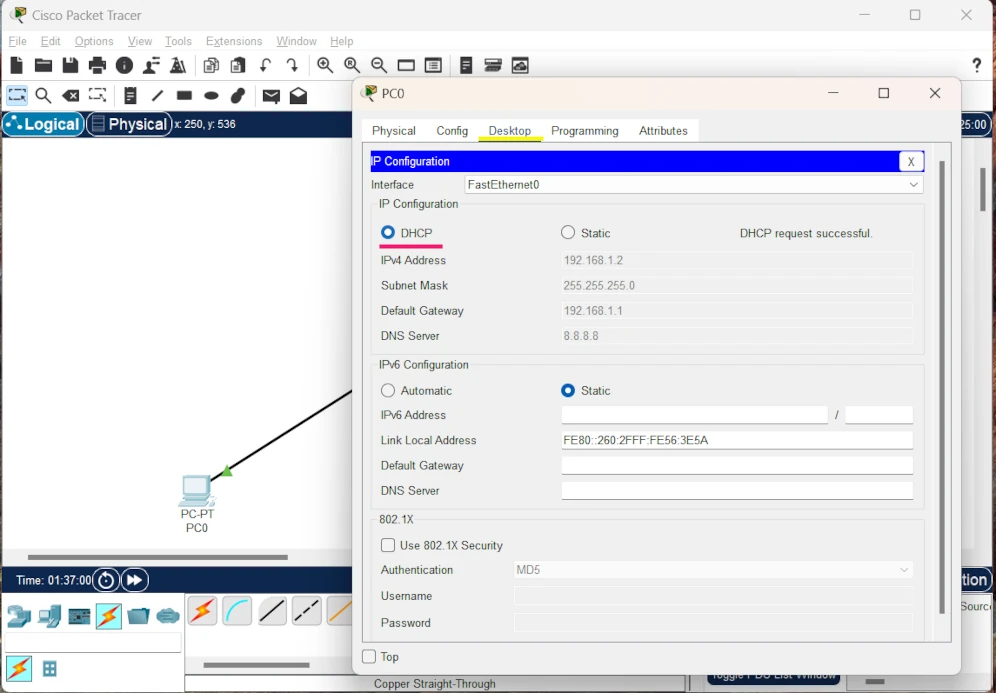The image size is (996, 693).
Task: Save the network using the floppy disk icon
Action: [x=70, y=65]
